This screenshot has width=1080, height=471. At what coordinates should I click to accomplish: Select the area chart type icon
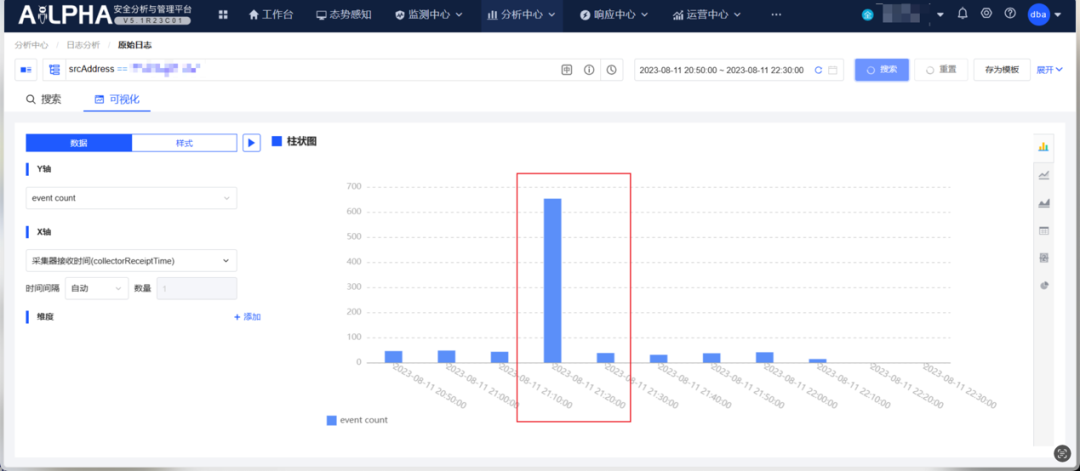coord(1044,203)
